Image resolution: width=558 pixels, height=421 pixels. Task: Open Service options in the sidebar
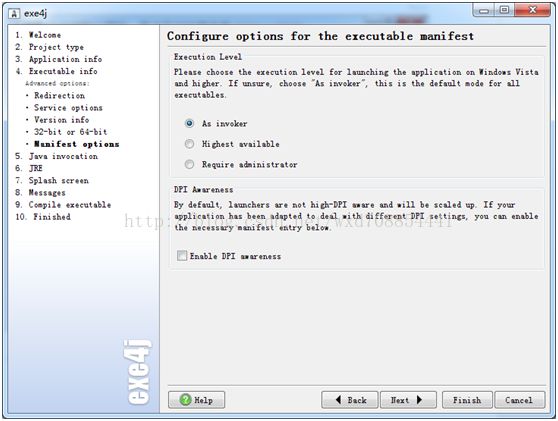click(x=68, y=107)
